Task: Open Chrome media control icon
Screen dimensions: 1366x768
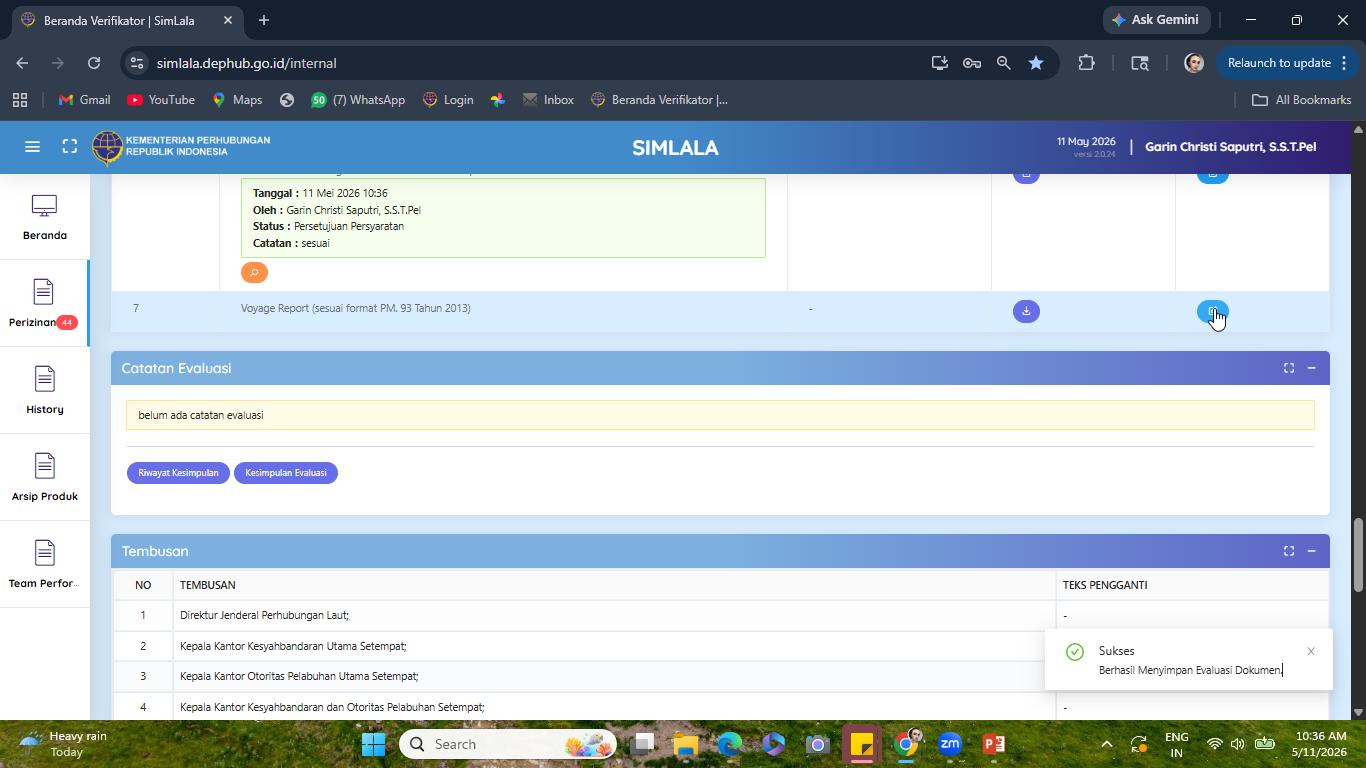Action: coord(1139,63)
